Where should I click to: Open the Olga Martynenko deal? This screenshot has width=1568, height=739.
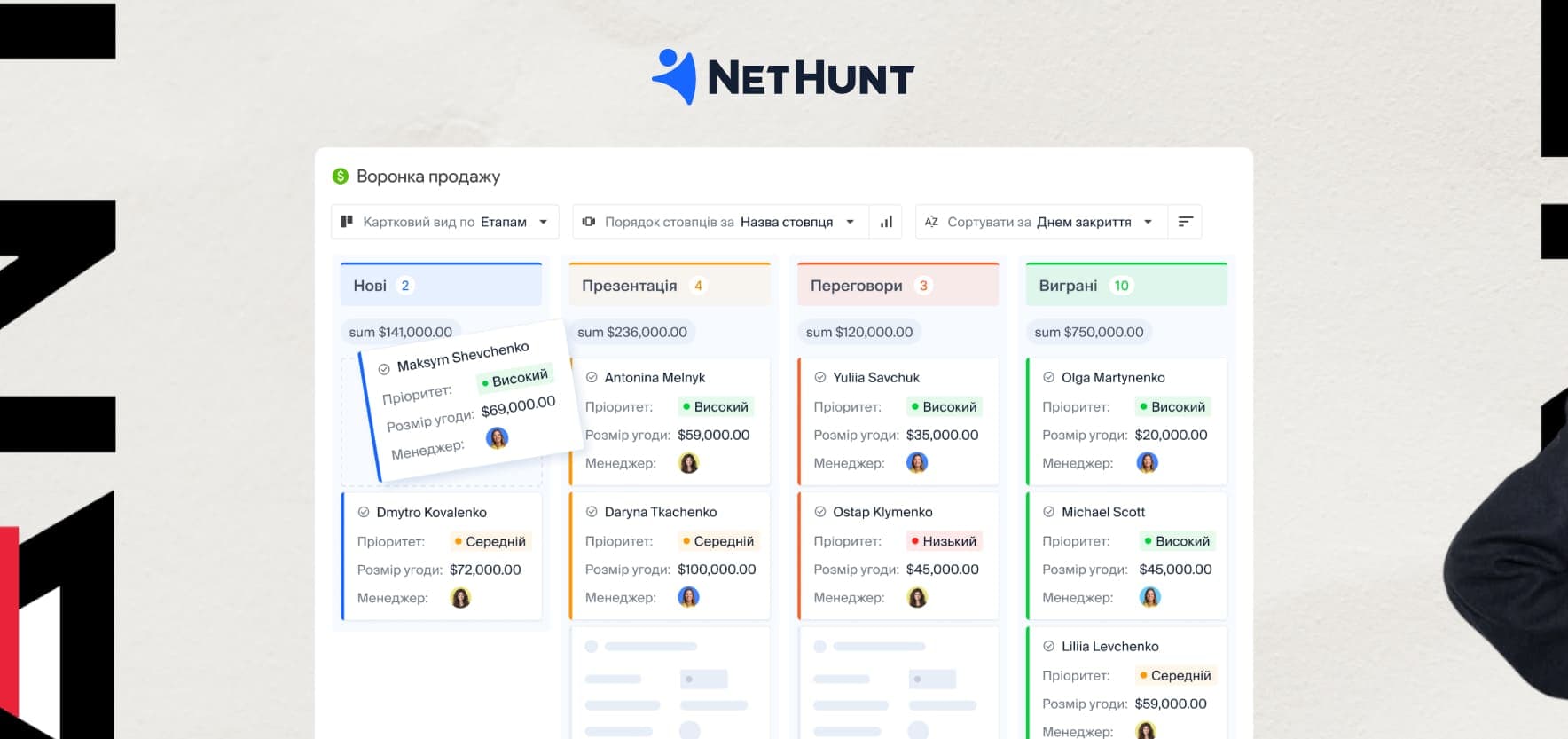point(1113,377)
